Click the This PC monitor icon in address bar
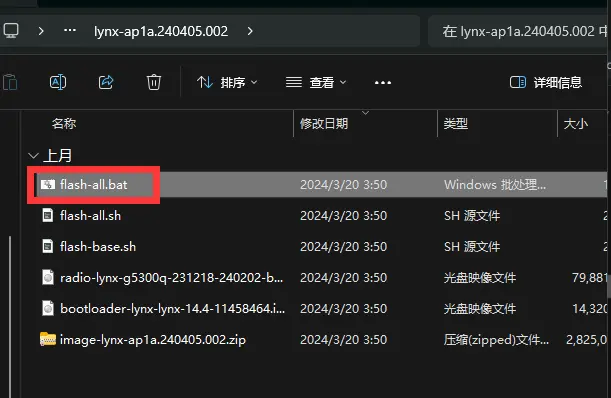This screenshot has height=398, width=611. tap(11, 30)
